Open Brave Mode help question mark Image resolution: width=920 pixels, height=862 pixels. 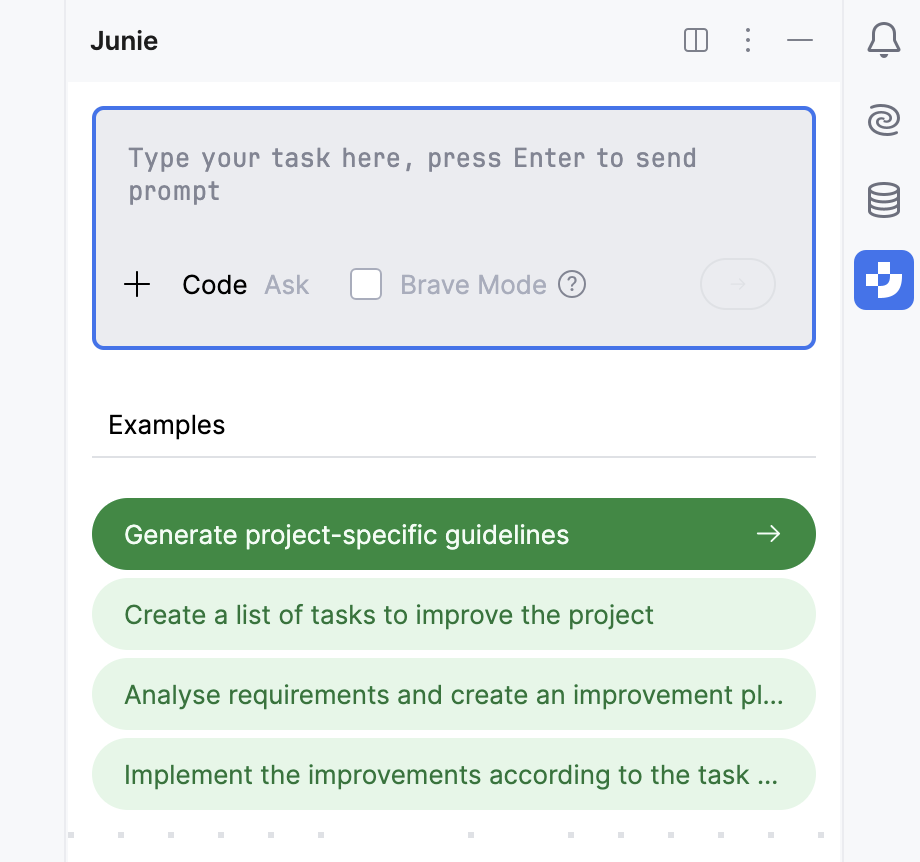571,285
